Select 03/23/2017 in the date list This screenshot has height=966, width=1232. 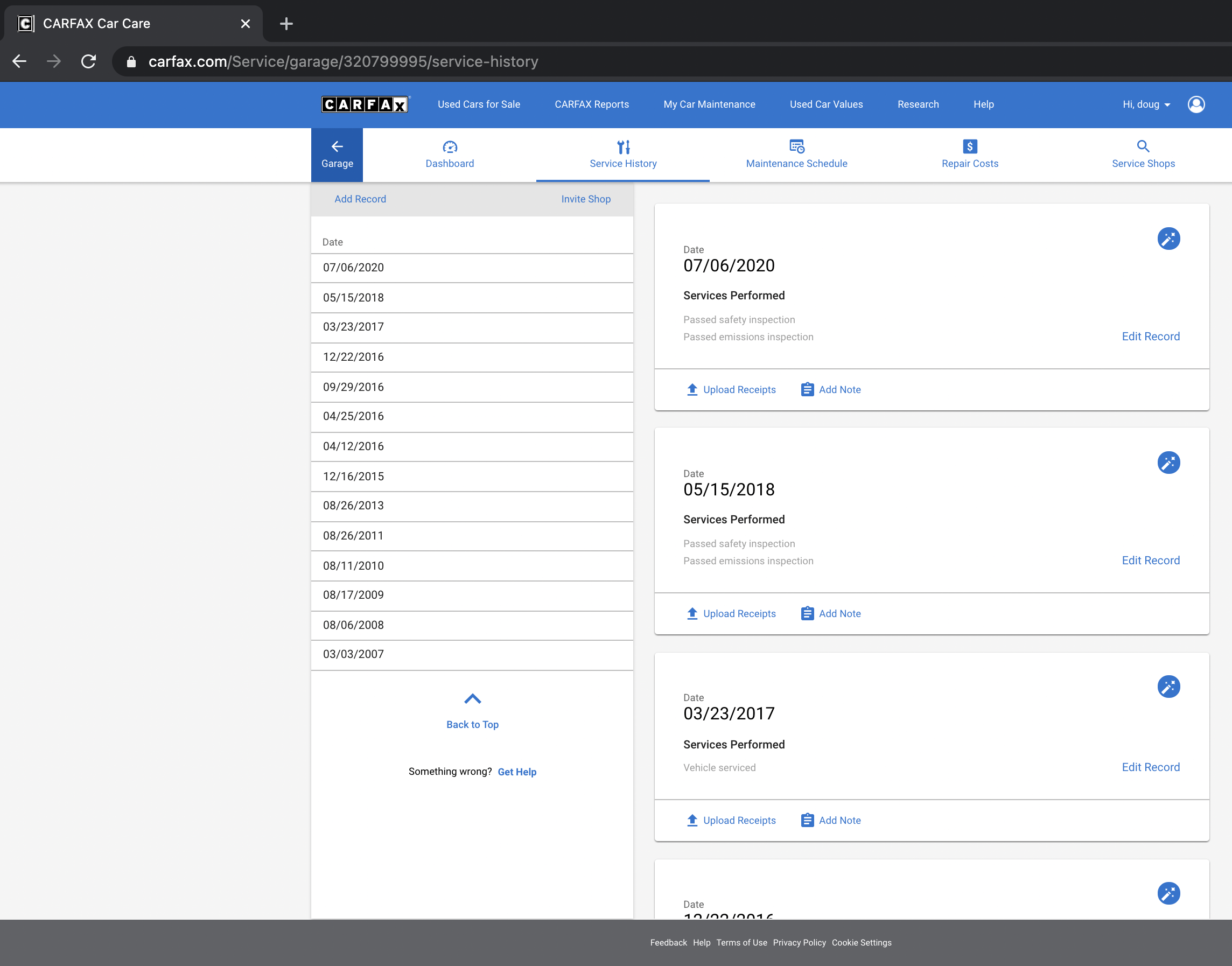[472, 327]
